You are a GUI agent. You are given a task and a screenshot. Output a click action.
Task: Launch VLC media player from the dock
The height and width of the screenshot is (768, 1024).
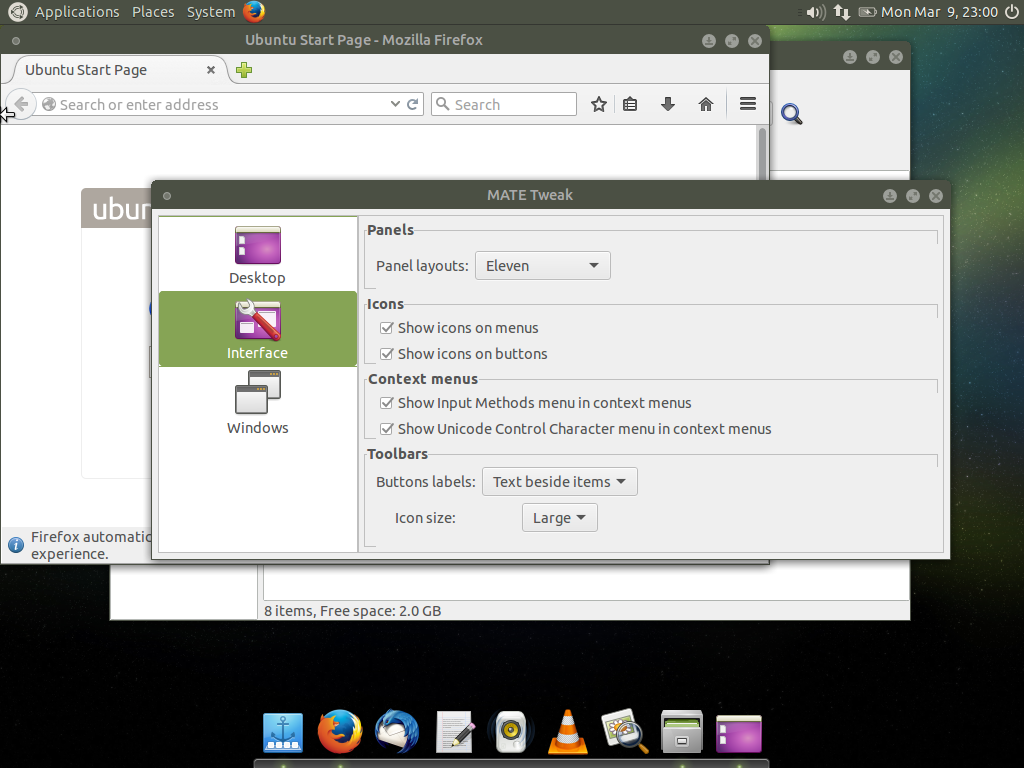pos(568,731)
